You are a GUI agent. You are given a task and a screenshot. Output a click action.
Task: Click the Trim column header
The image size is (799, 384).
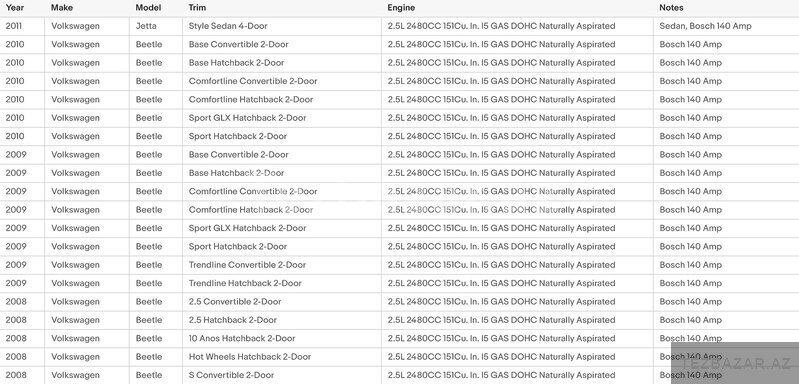[197, 8]
